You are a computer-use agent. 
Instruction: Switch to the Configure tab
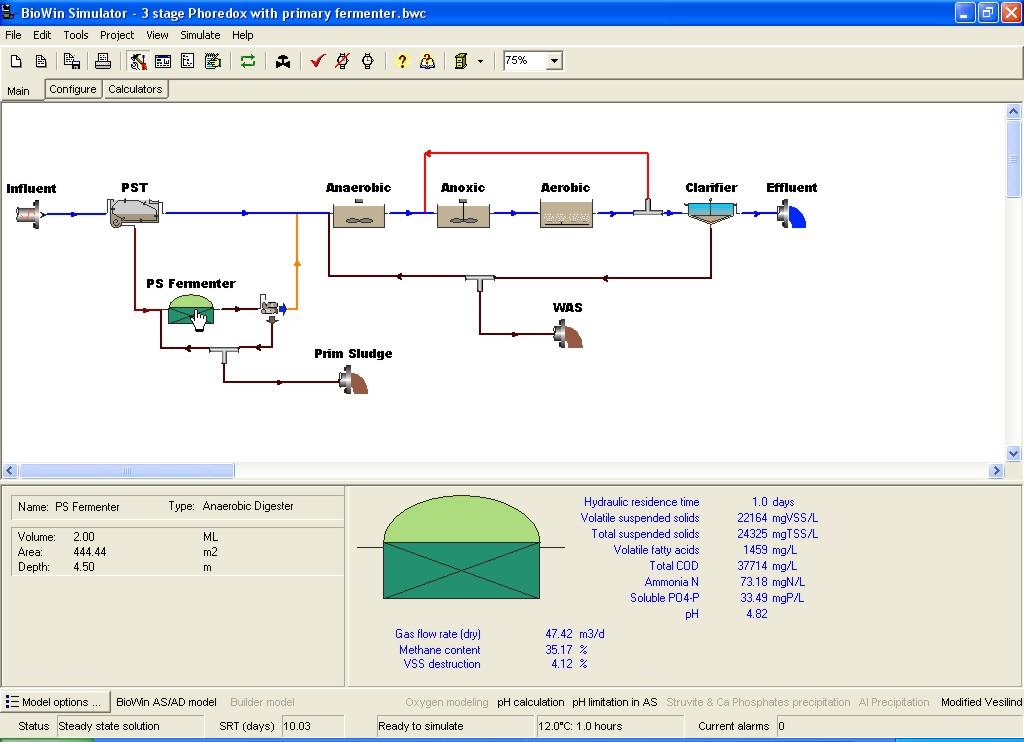pos(73,89)
